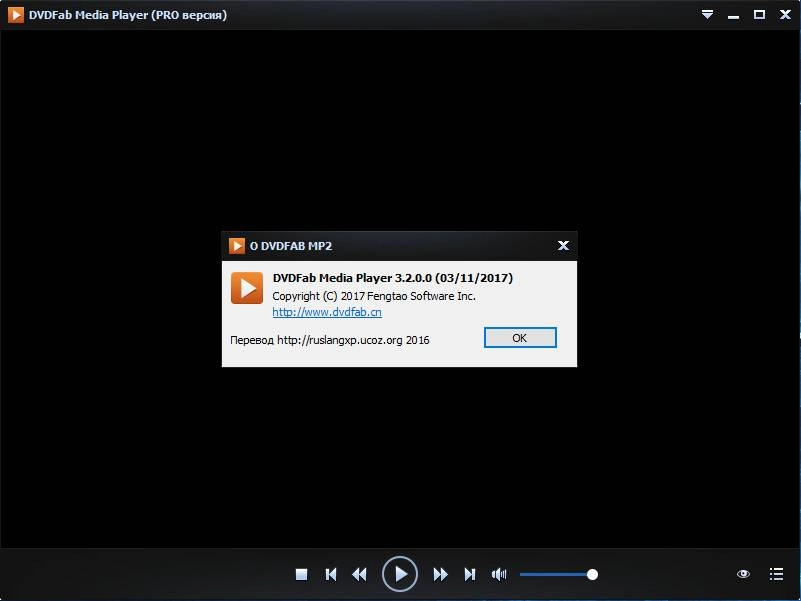Start playback with the round play button
Screen dimensions: 801x601
tap(400, 574)
